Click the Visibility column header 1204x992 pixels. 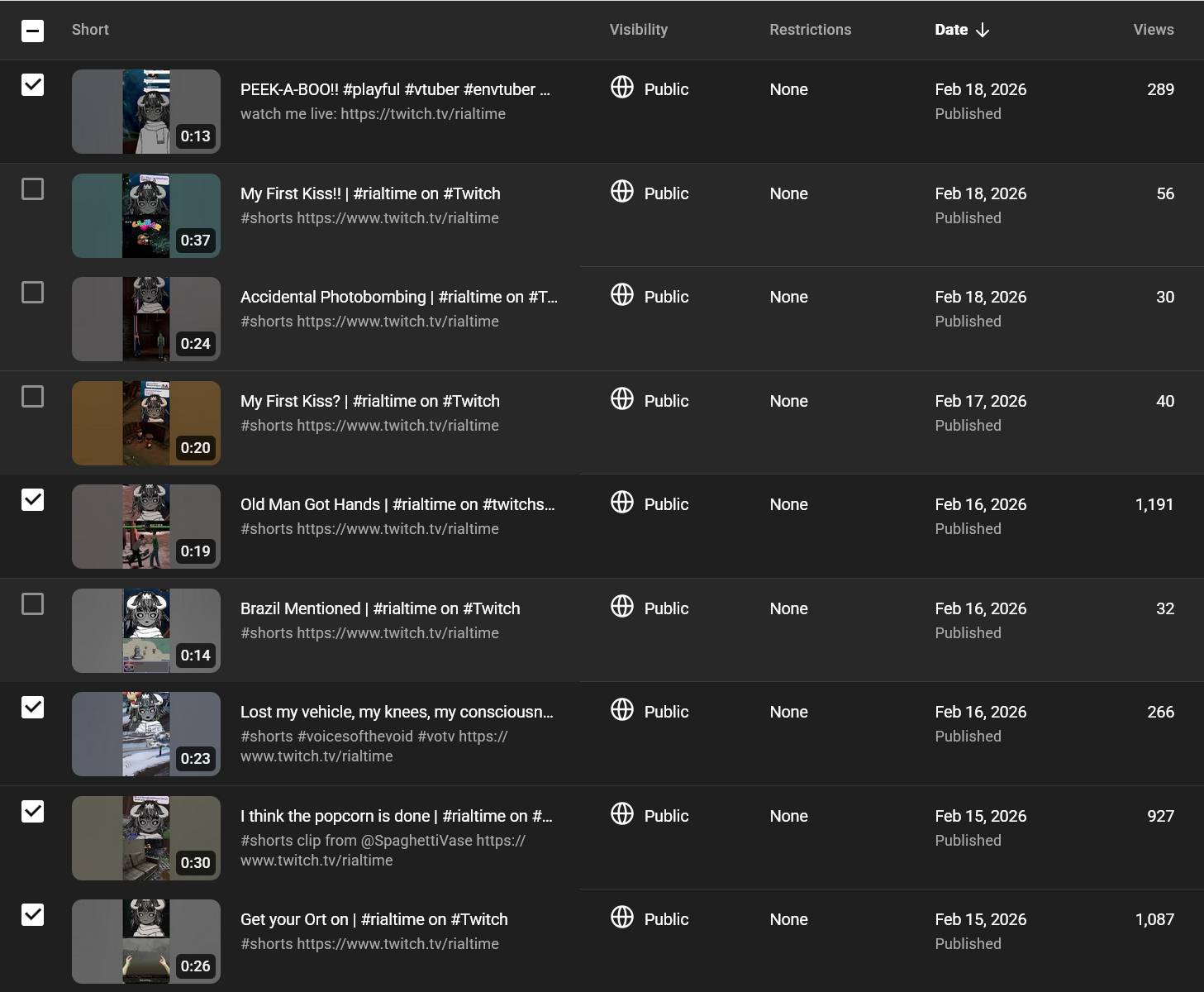(x=638, y=30)
